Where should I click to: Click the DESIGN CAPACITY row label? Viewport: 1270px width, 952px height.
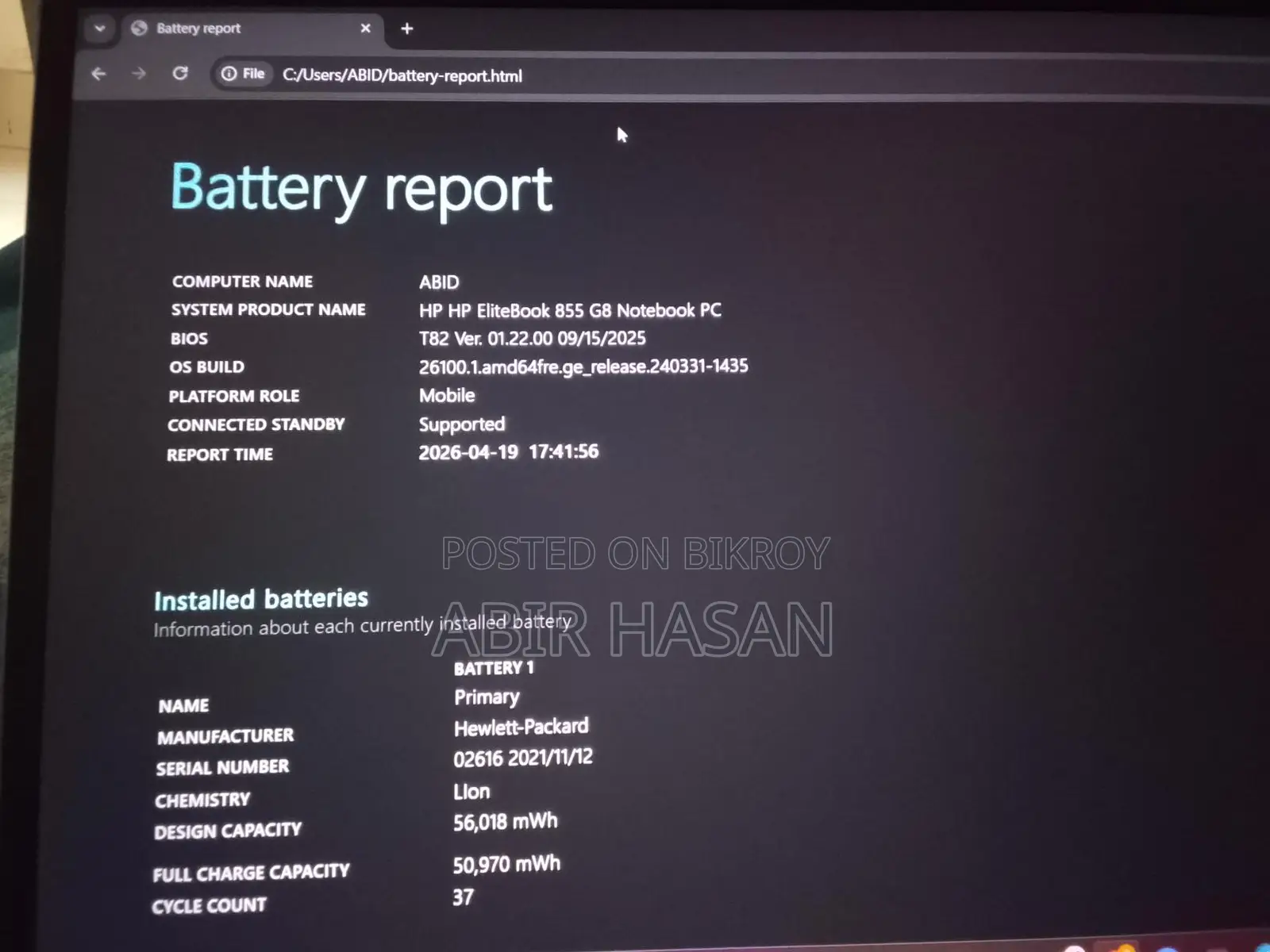coord(228,831)
